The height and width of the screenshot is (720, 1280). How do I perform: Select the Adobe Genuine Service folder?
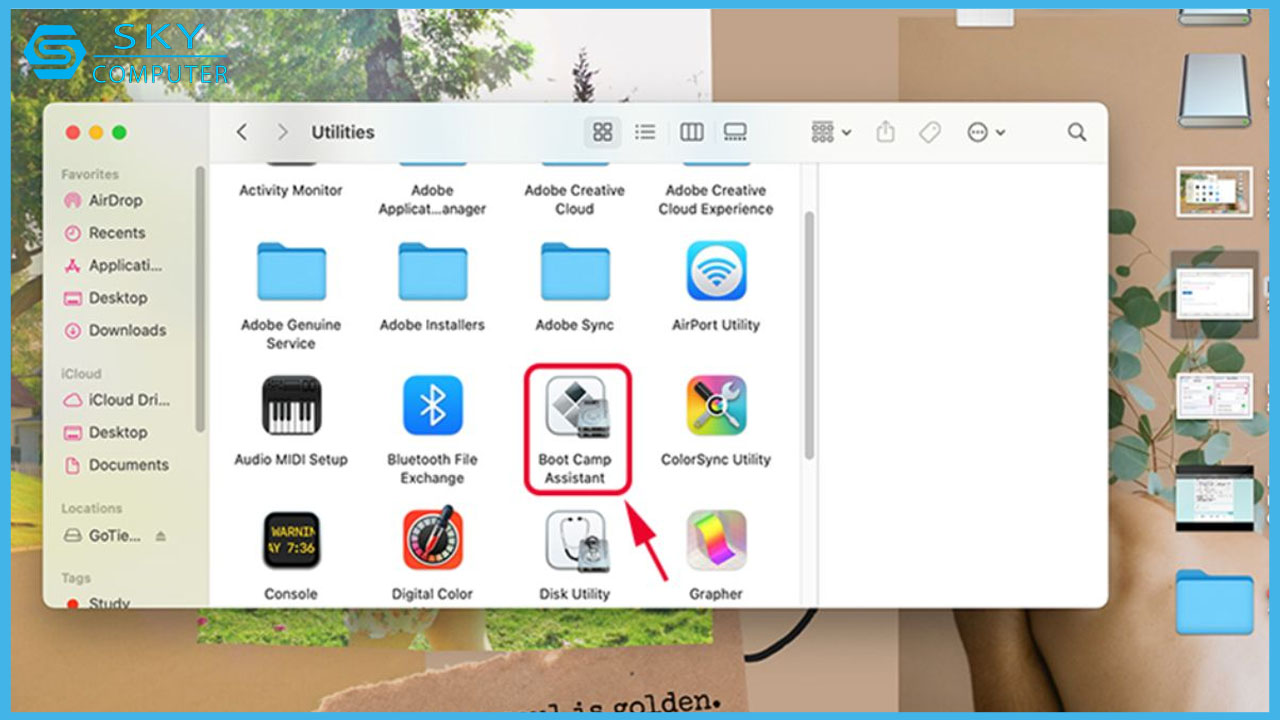(291, 271)
